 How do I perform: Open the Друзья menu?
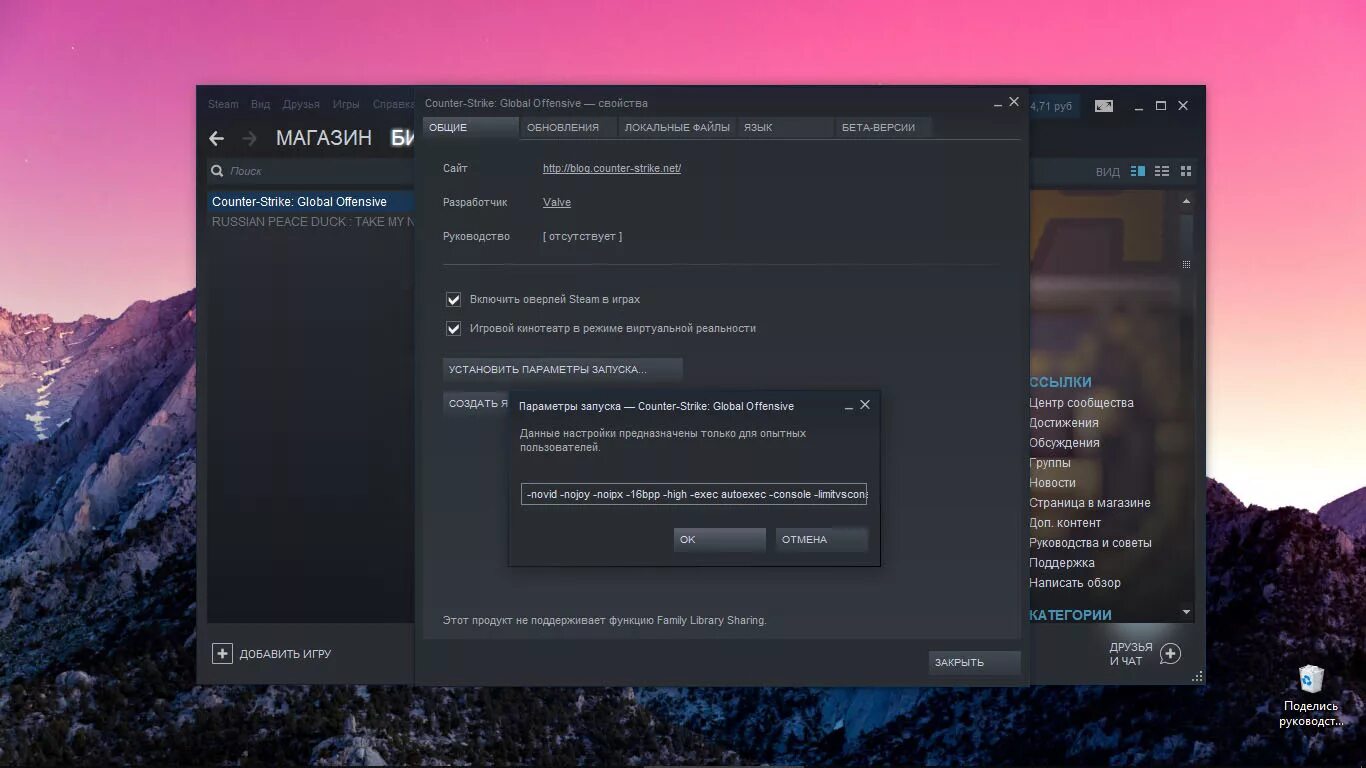pyautogui.click(x=301, y=104)
